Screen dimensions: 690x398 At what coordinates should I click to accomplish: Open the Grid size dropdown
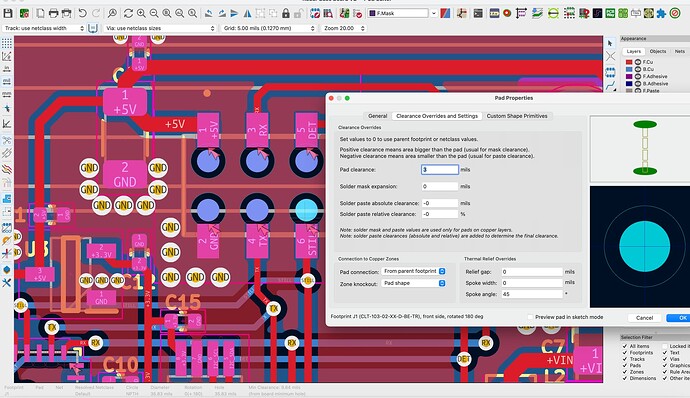point(268,28)
